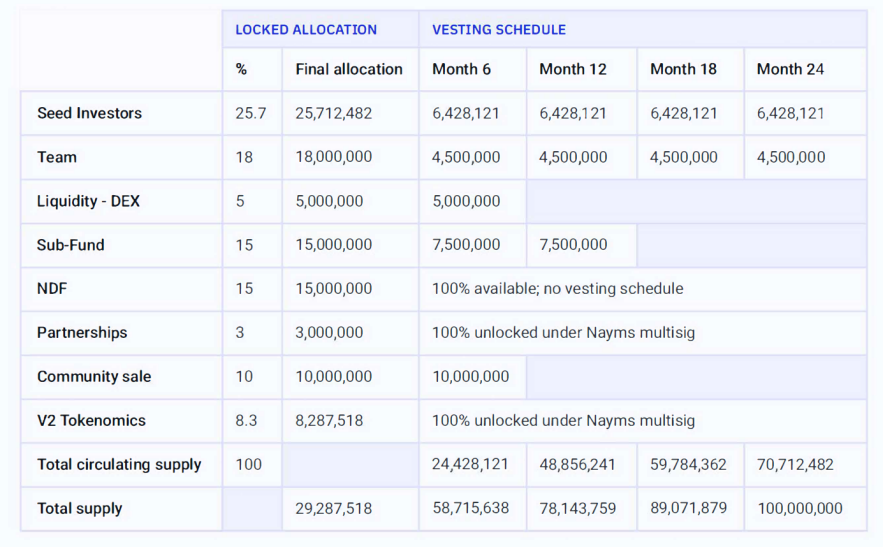Select the NDF row label
The image size is (883, 547).
pyautogui.click(x=52, y=288)
